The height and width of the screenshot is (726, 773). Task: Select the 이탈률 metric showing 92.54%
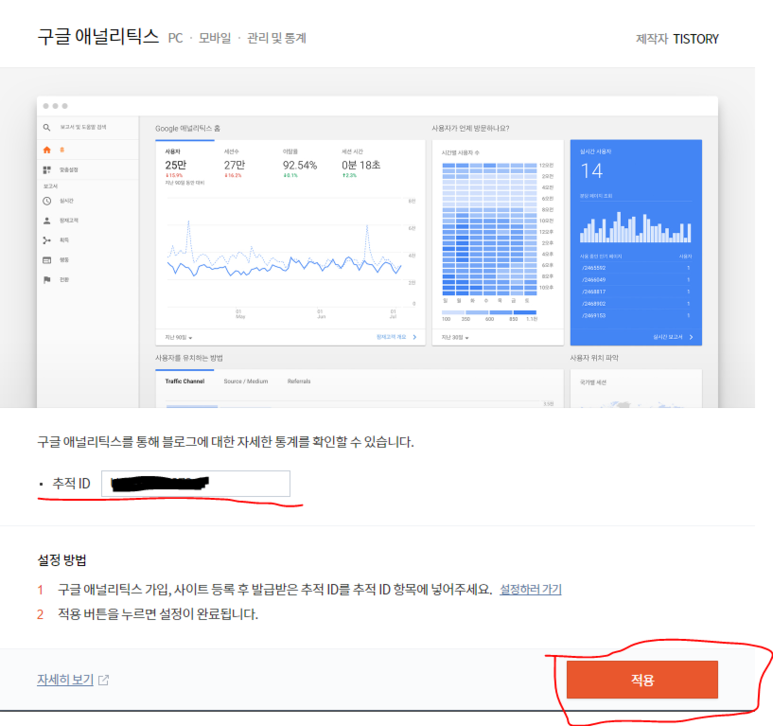pos(300,164)
